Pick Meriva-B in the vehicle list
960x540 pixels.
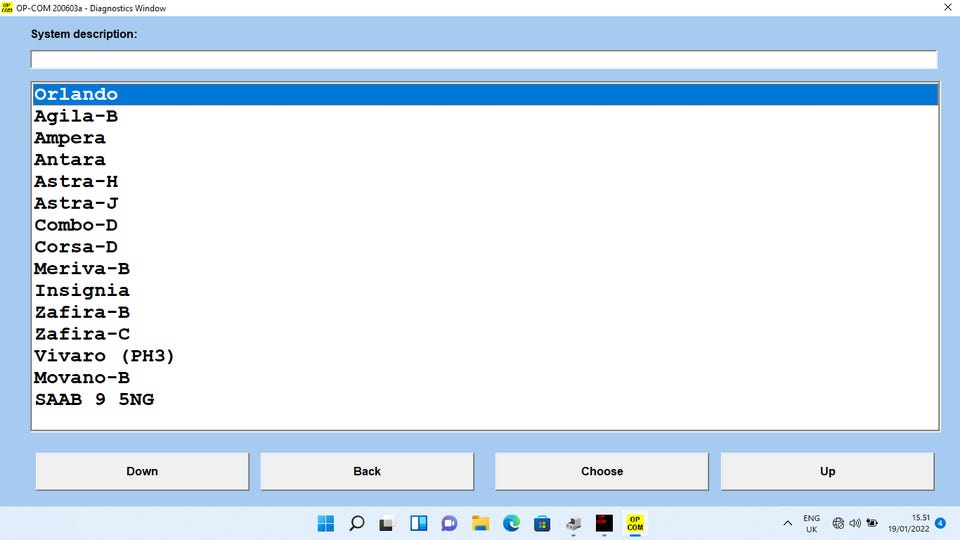coord(485,269)
